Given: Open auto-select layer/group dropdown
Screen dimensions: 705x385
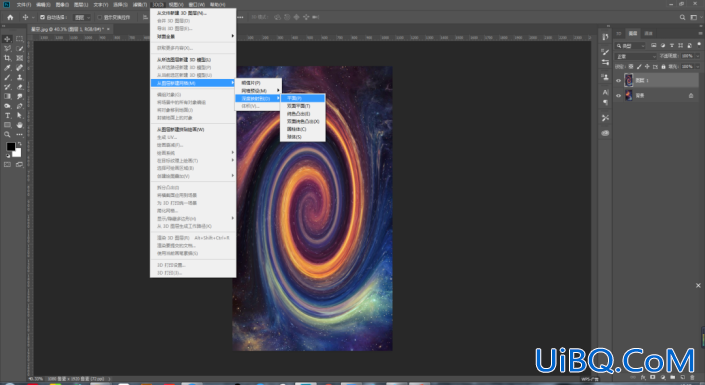Looking at the screenshot, I should (82, 18).
